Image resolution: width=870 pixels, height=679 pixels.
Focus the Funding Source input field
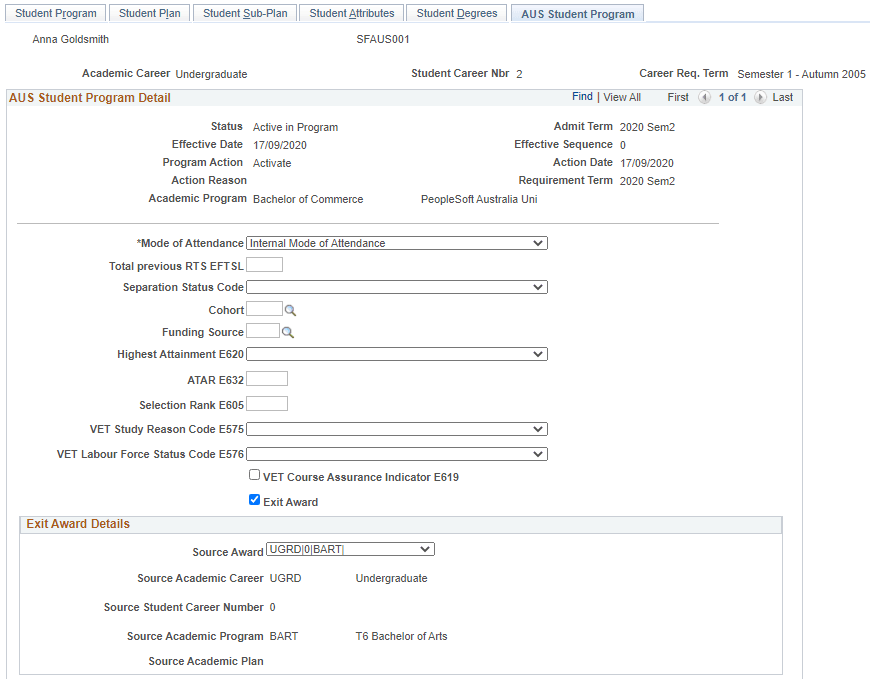[263, 331]
